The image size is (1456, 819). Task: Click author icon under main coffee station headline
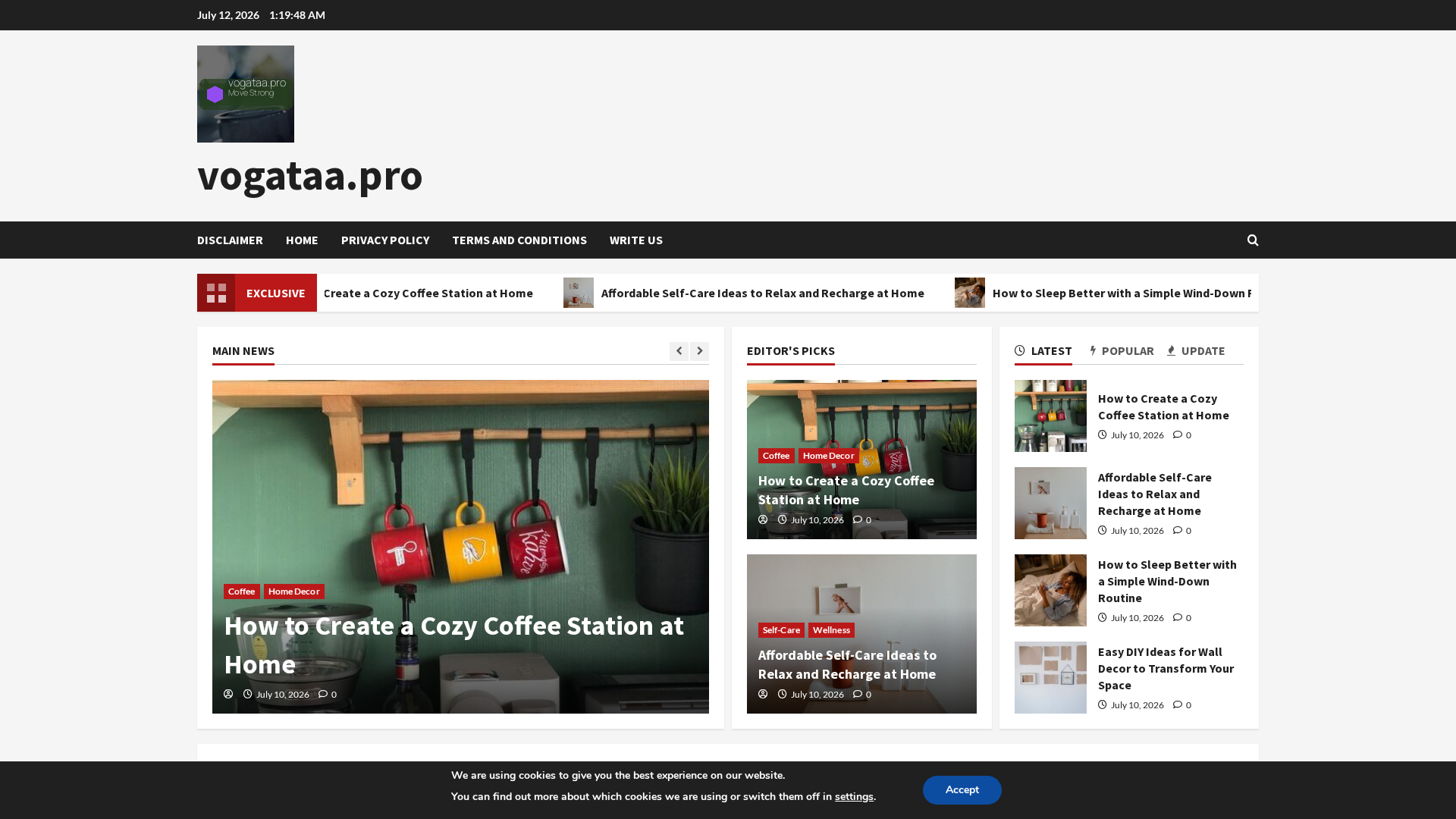pyautogui.click(x=228, y=694)
